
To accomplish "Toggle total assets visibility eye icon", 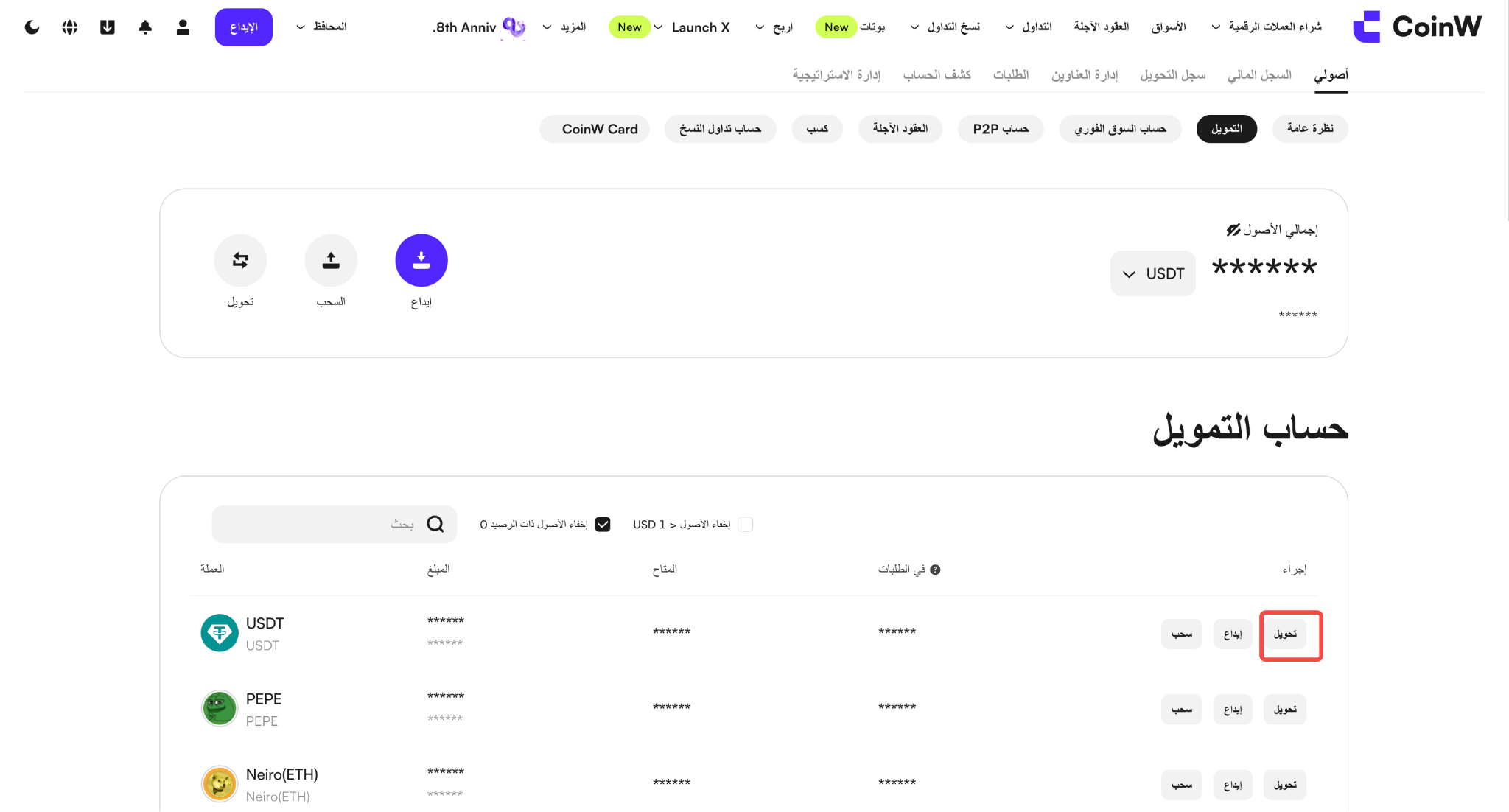I will pos(1233,230).
